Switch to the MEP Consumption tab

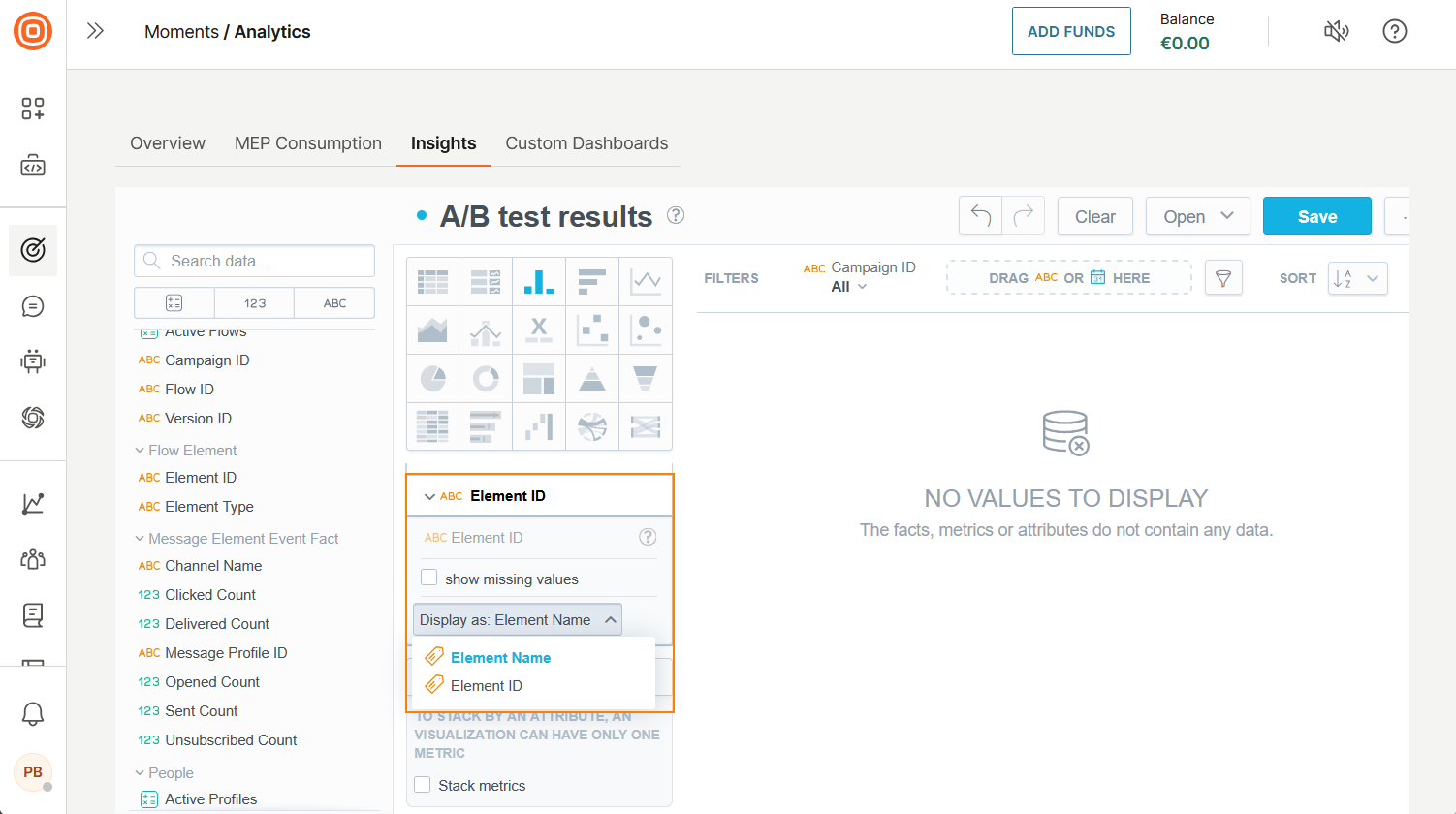pos(308,143)
